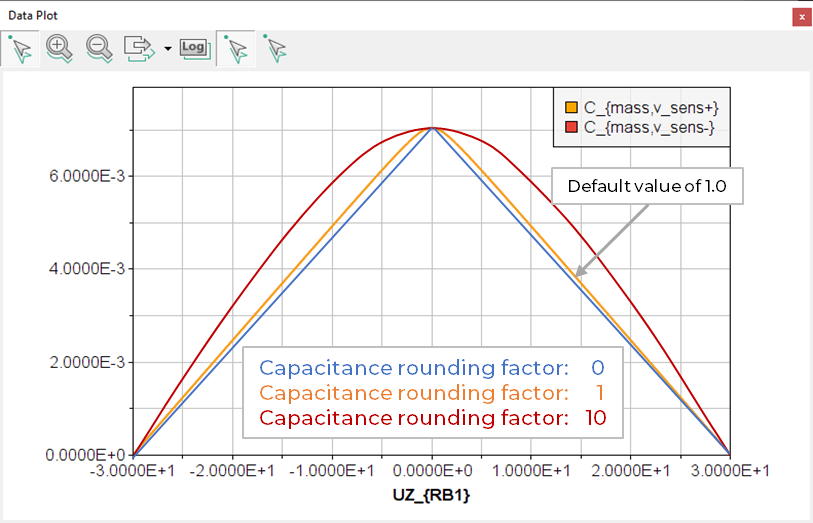
Task: Click the red "Capacitance rounding factor: 10" text
Action: tap(432, 416)
